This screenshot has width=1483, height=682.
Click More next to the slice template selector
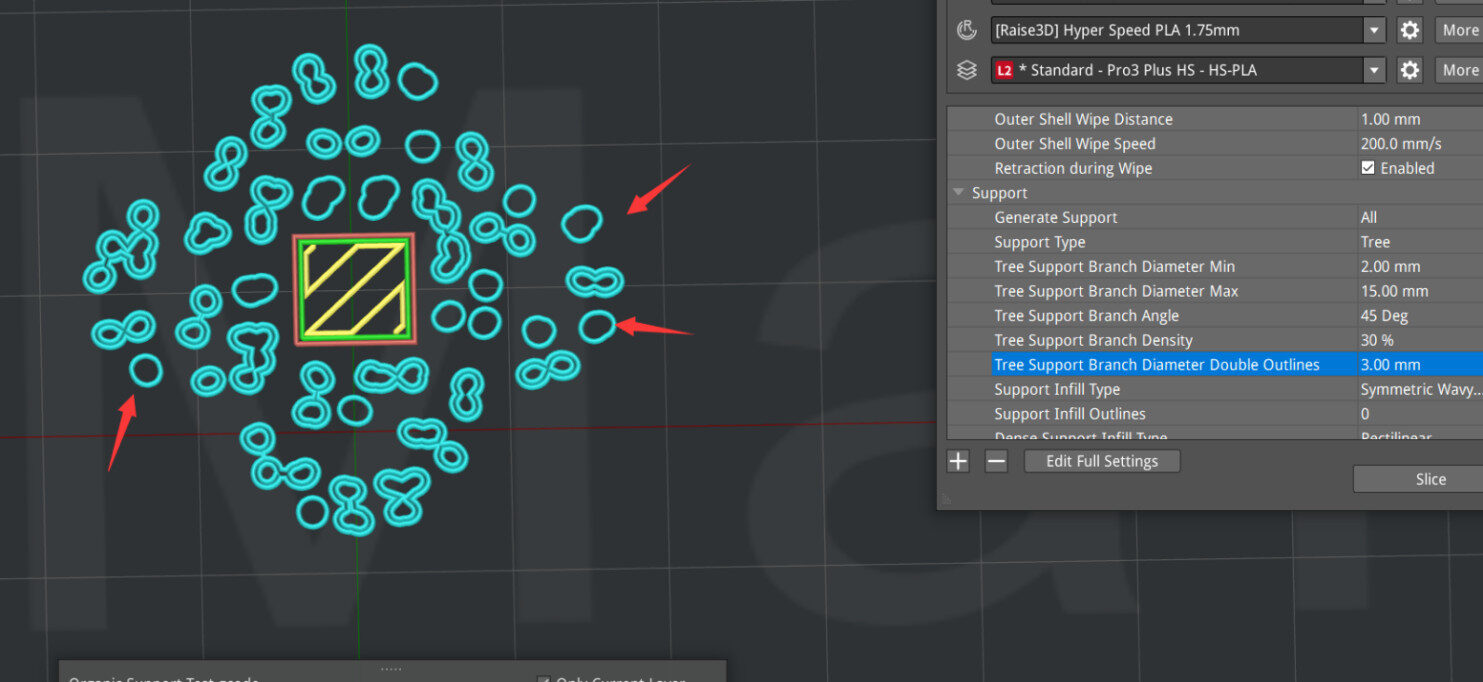click(1460, 70)
